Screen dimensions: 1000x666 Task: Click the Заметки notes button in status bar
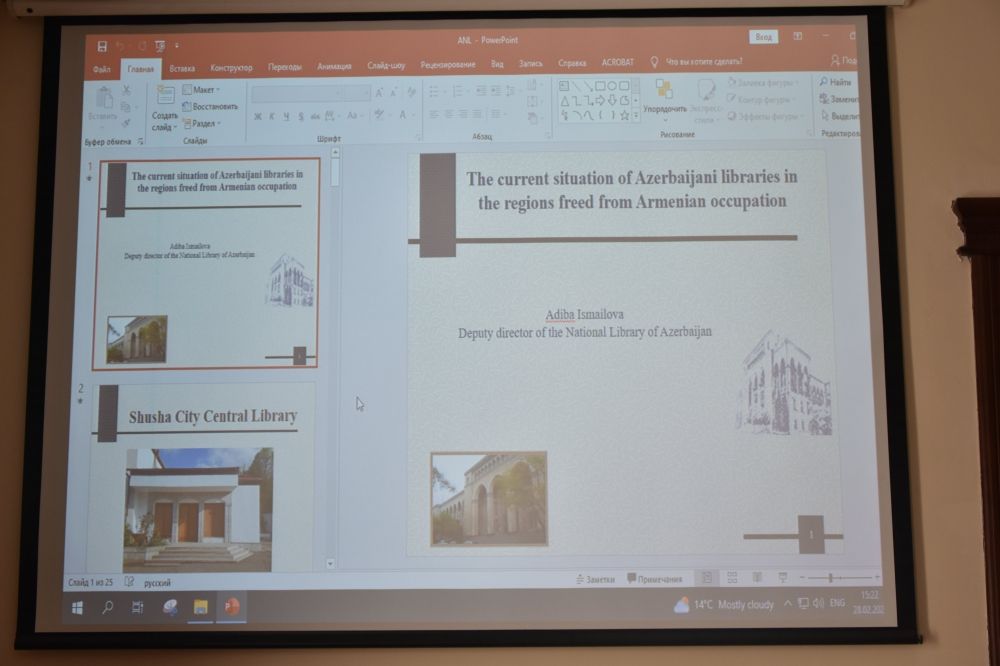click(595, 579)
